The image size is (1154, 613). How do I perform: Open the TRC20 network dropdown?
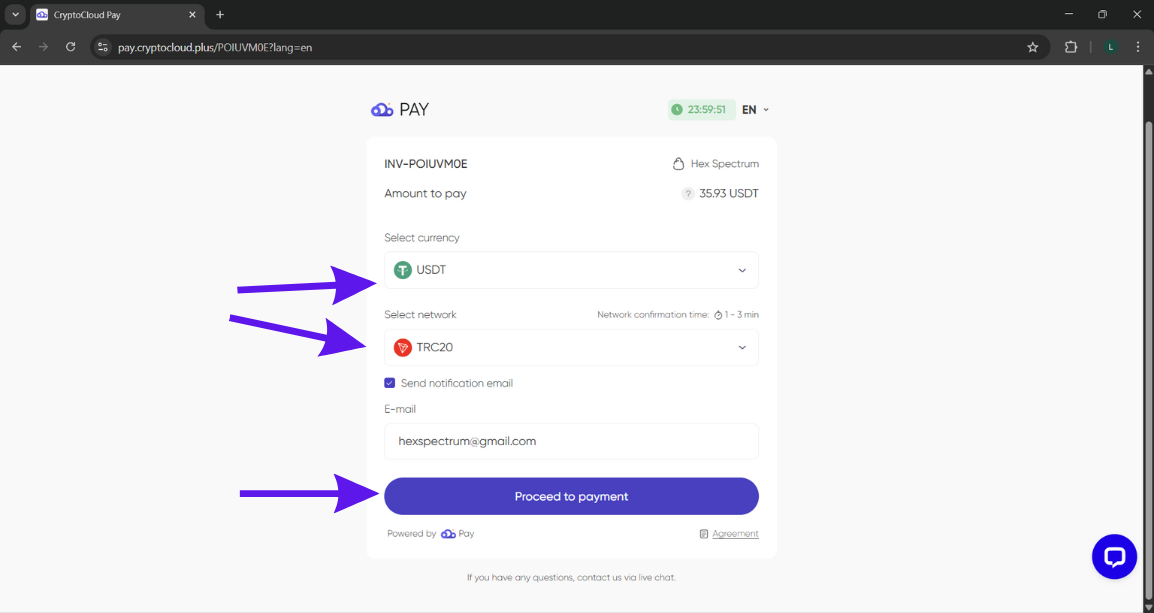coord(571,348)
